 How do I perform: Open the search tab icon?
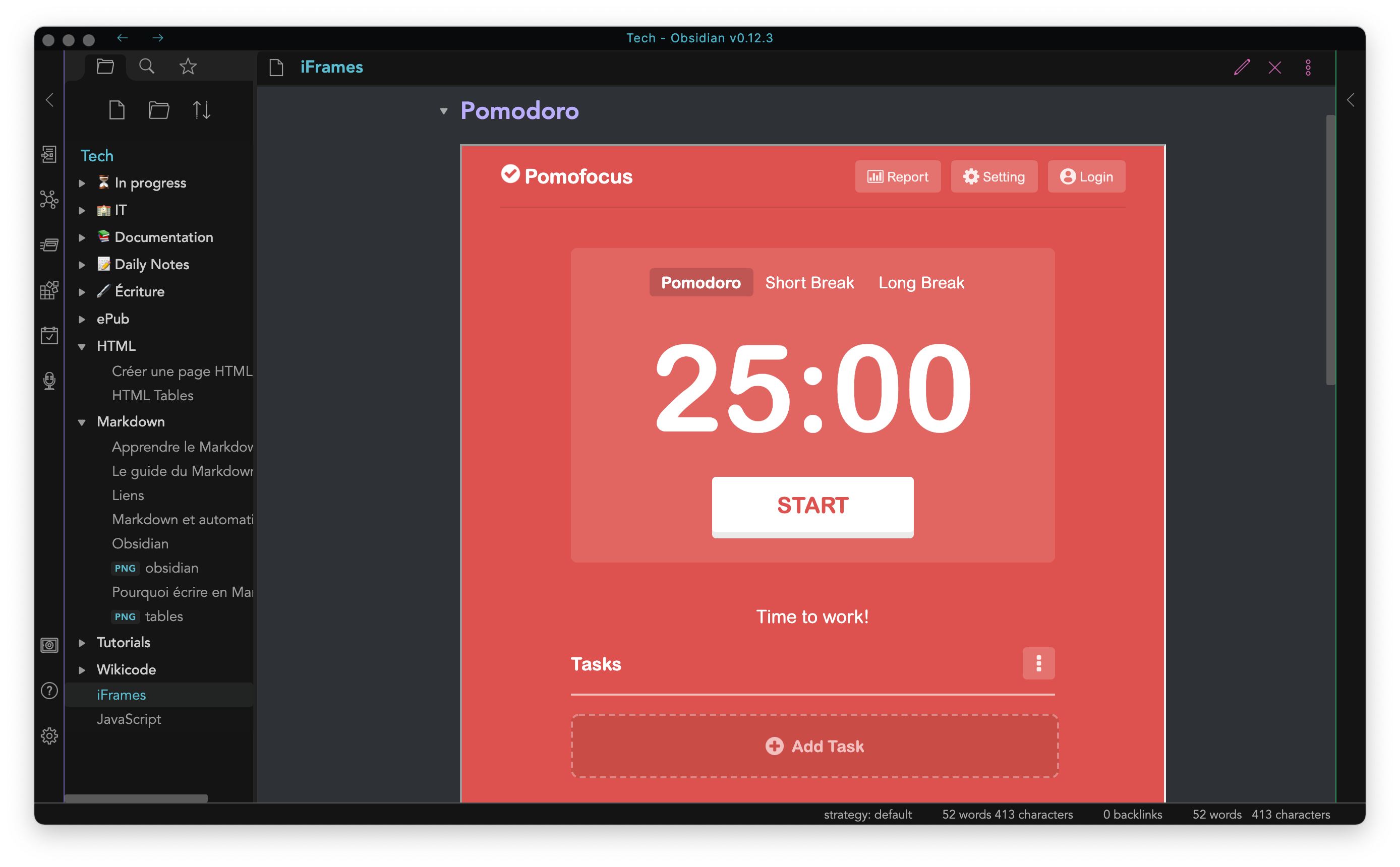147,67
